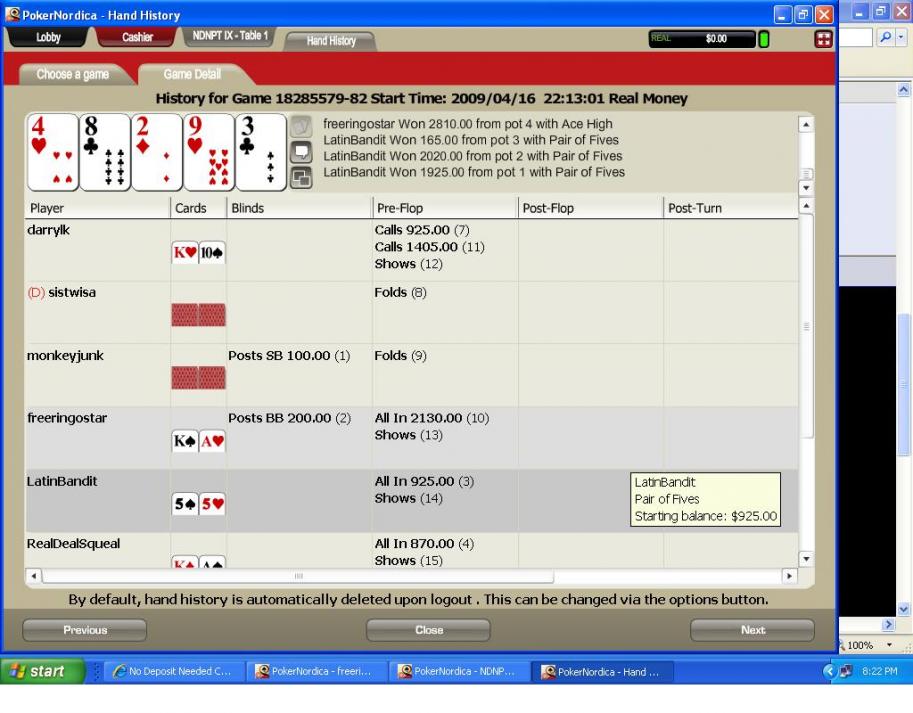Viewport: 913px width, 713px height.
Task: Open zoom 100% dropdown arrow in browser
Action: pyautogui.click(x=889, y=644)
